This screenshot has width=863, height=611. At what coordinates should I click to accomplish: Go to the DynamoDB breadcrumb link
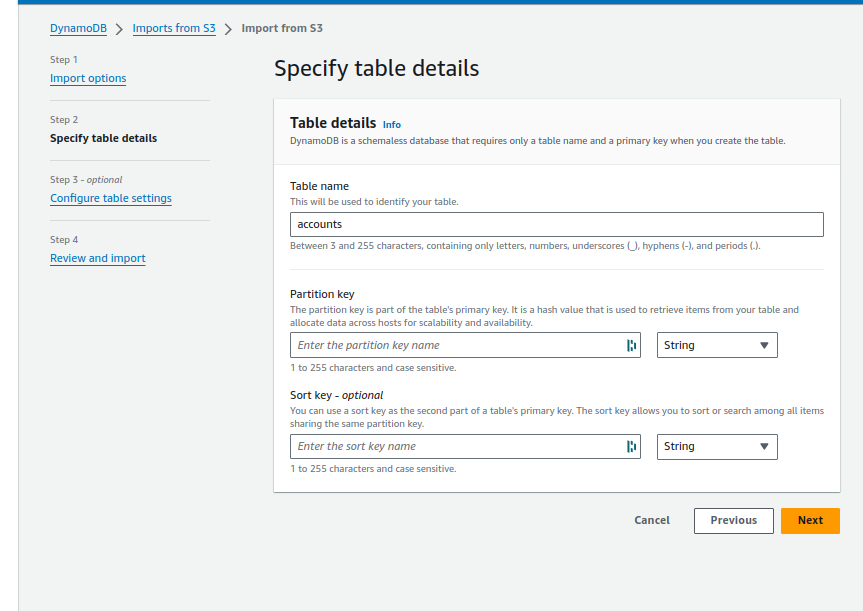(78, 28)
